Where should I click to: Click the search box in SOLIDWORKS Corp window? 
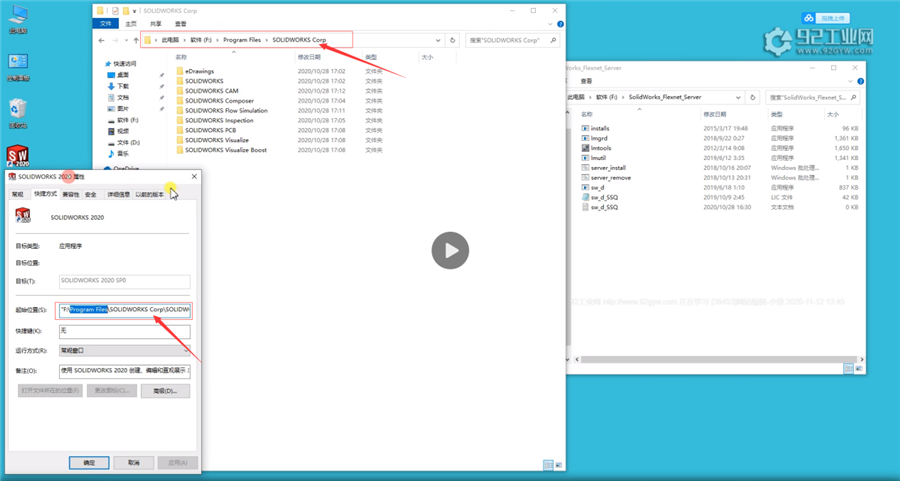click(x=512, y=40)
